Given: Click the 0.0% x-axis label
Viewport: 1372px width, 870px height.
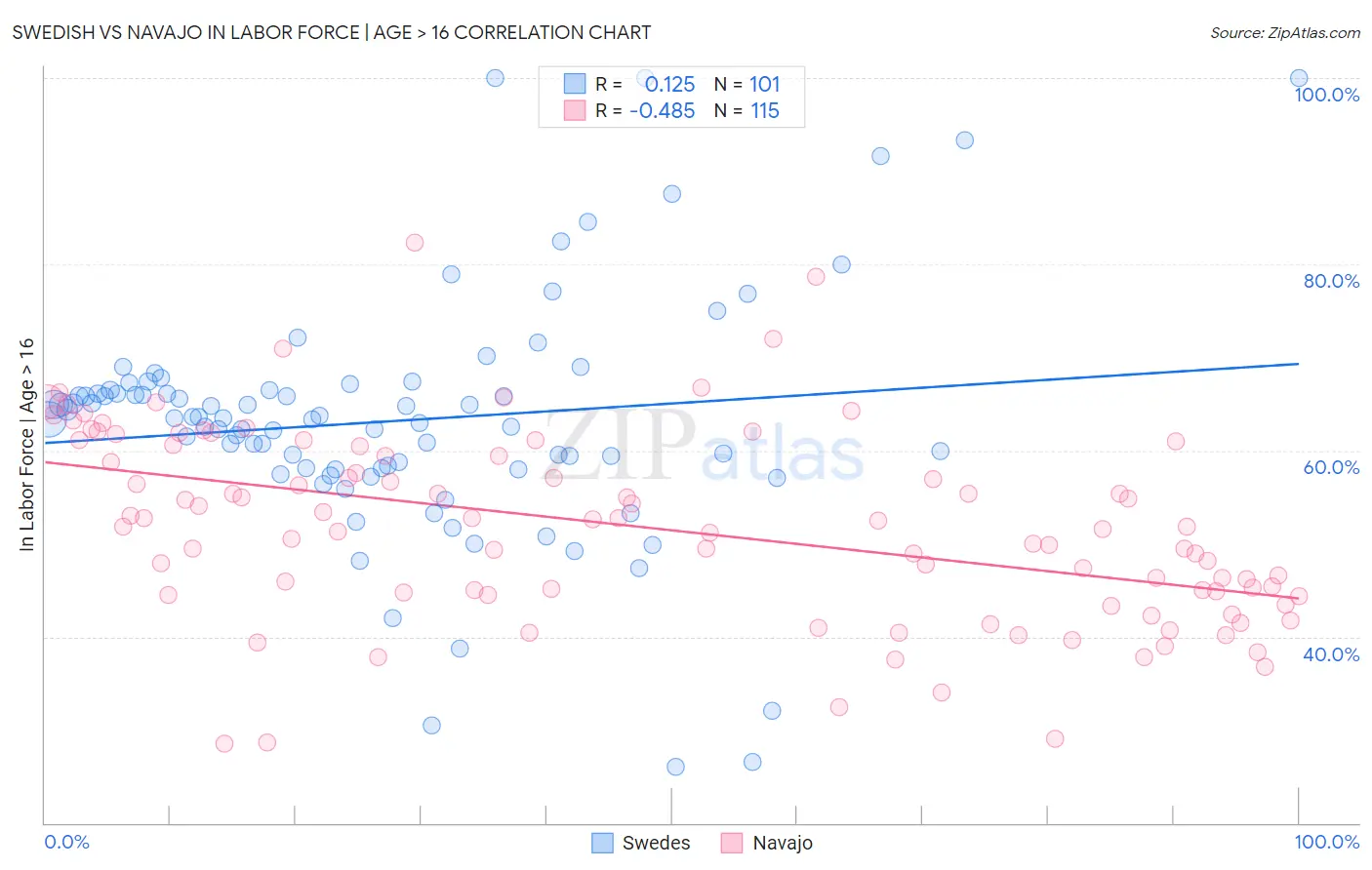Looking at the screenshot, I should [67, 842].
